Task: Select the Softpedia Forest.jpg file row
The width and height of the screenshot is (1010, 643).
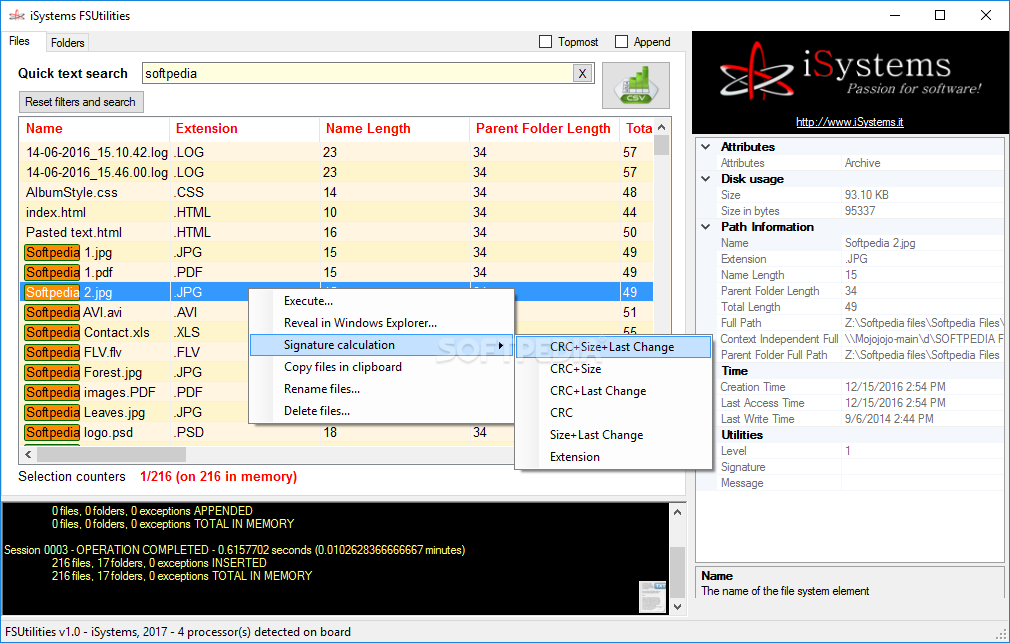Action: 135,372
